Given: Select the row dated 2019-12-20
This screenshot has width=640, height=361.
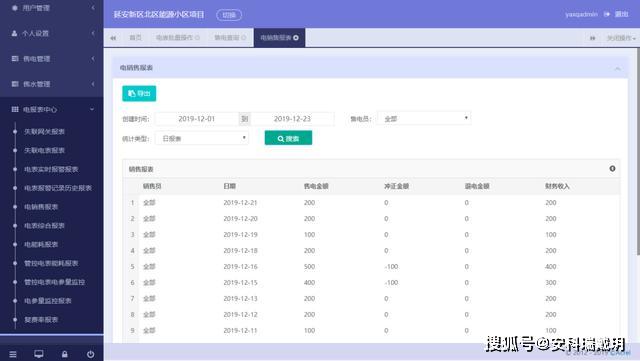Looking at the screenshot, I should (x=371, y=219).
